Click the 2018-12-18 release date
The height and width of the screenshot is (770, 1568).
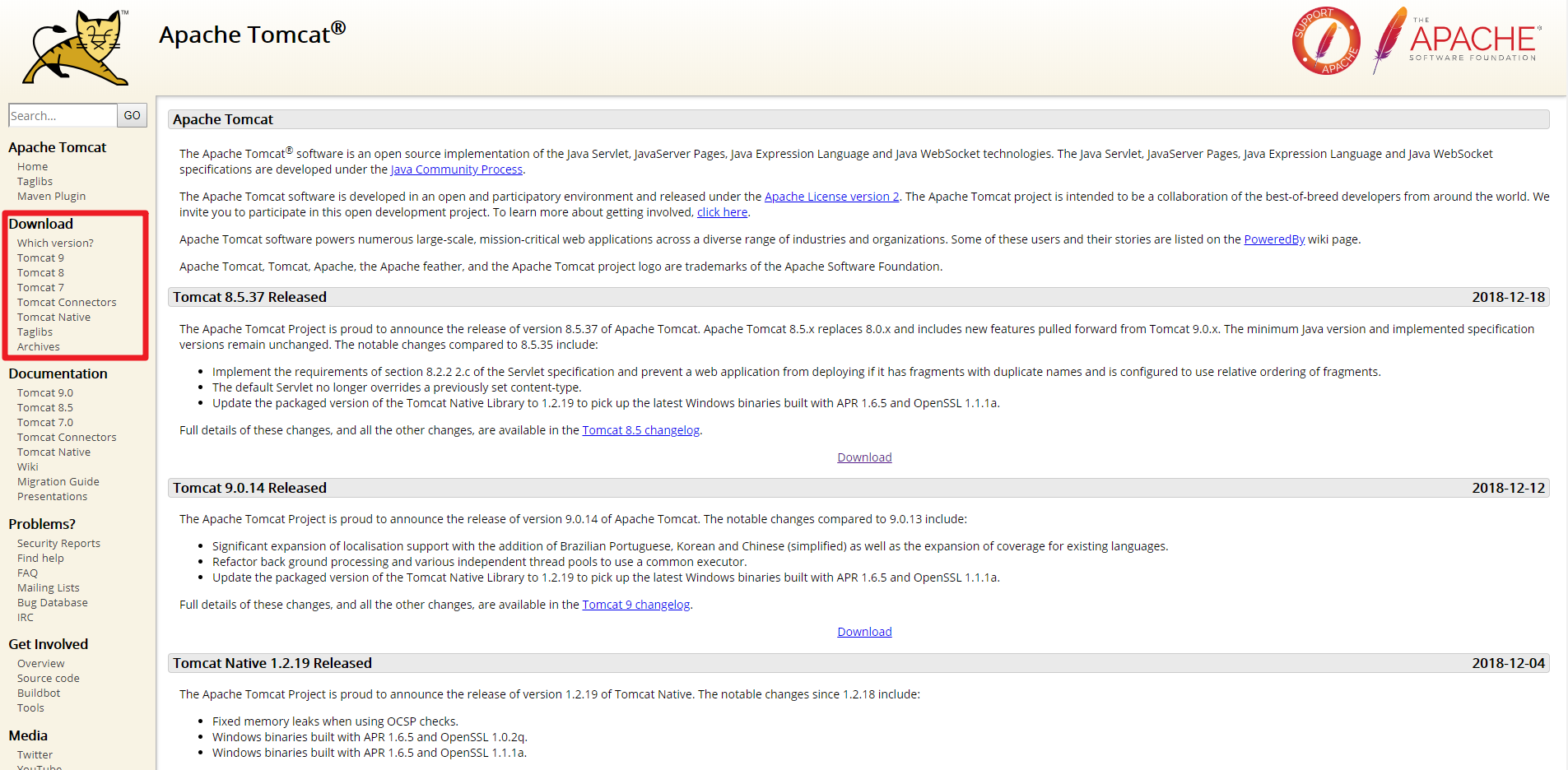click(x=1508, y=297)
